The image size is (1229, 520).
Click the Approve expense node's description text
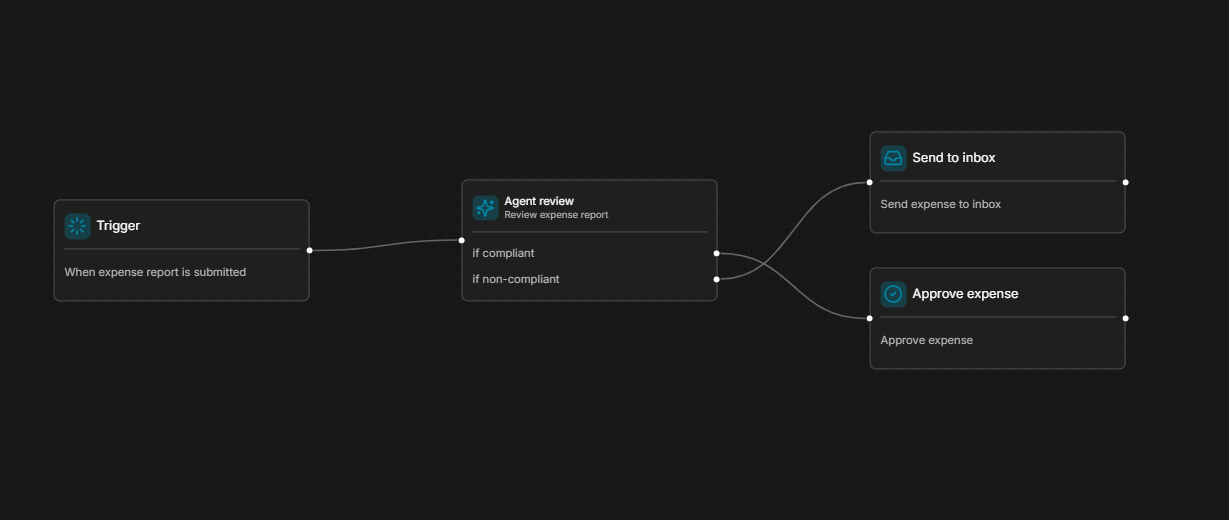click(927, 340)
